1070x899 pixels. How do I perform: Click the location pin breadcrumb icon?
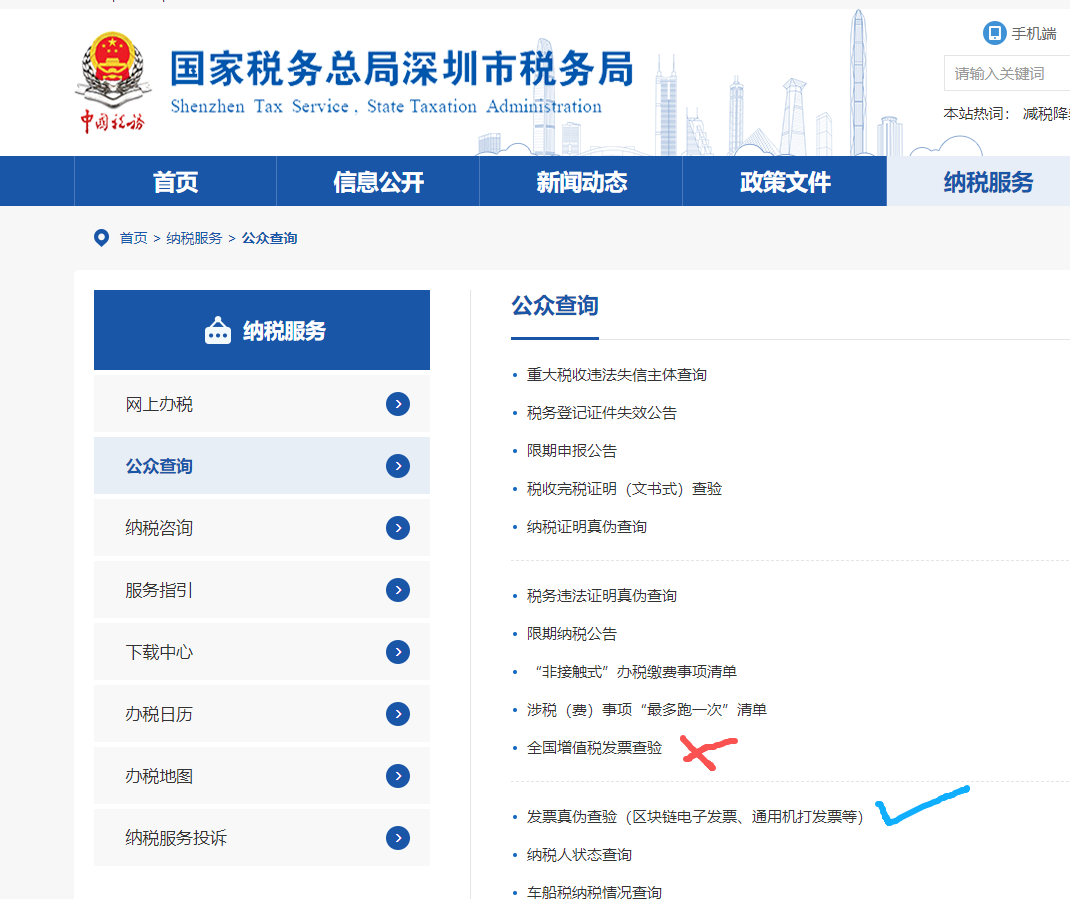coord(101,238)
